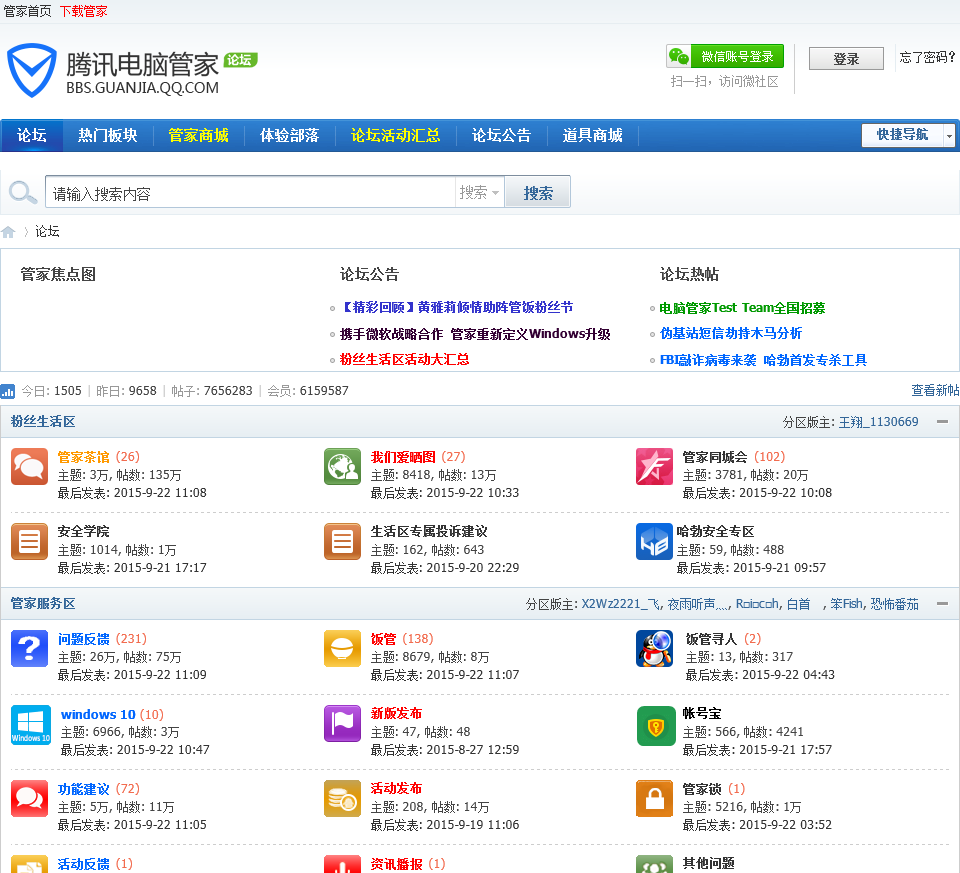This screenshot has width=960, height=873.
Task: Click the magnifying glass search icon
Action: pos(23,192)
